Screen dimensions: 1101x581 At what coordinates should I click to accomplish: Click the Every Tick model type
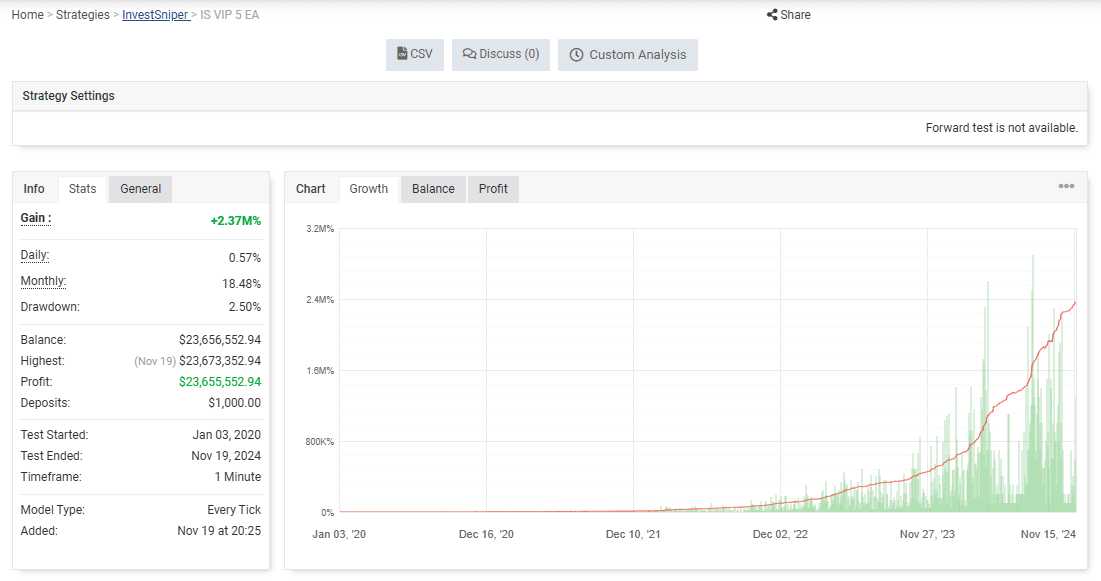pyautogui.click(x=234, y=510)
